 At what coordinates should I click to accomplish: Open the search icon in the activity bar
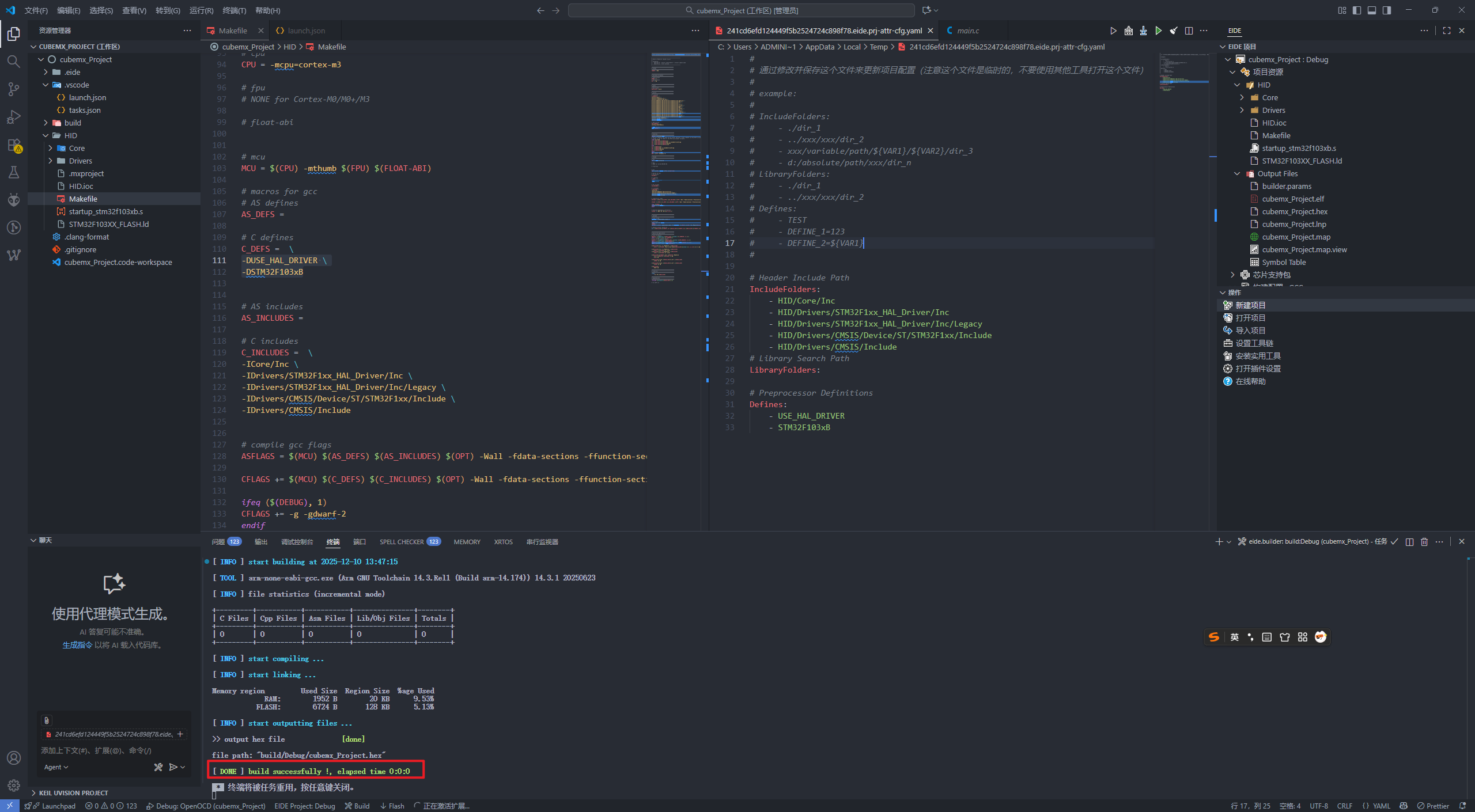click(x=14, y=61)
